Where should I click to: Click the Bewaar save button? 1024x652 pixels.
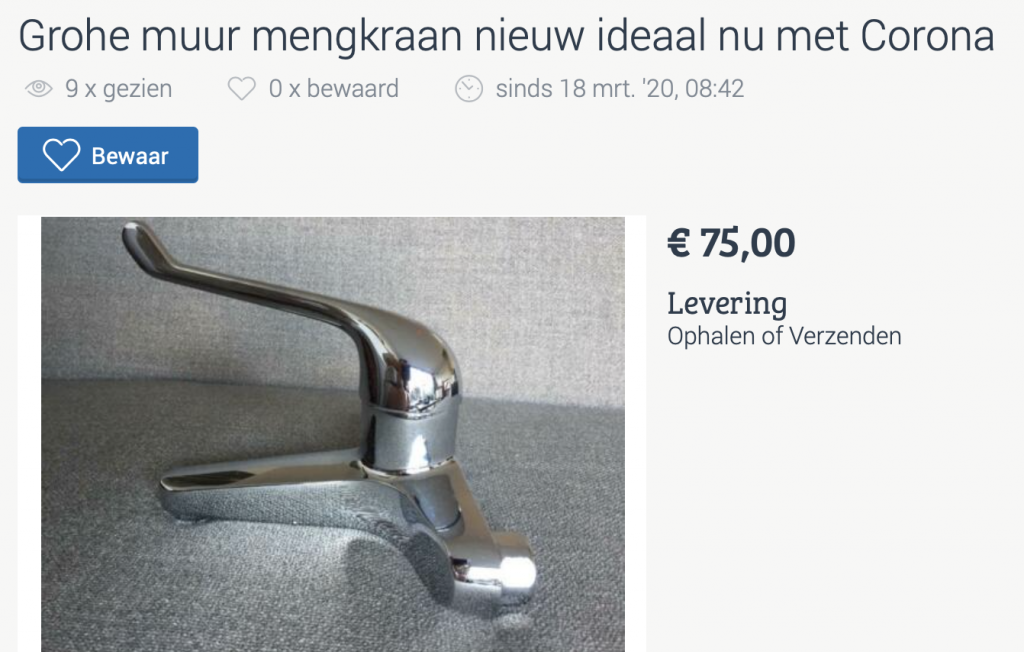click(x=108, y=155)
